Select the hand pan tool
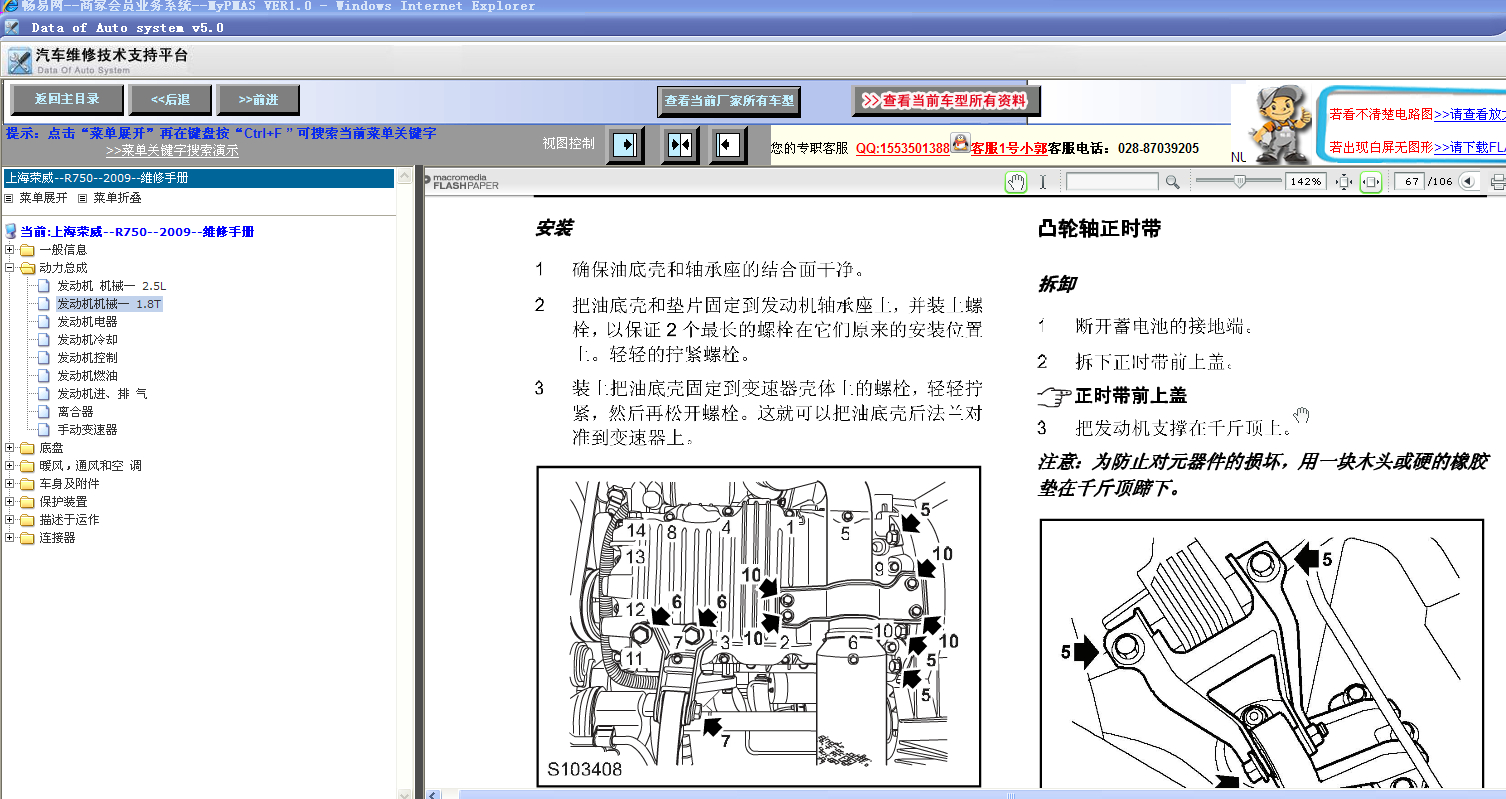The width and height of the screenshot is (1506, 799). pos(1016,182)
